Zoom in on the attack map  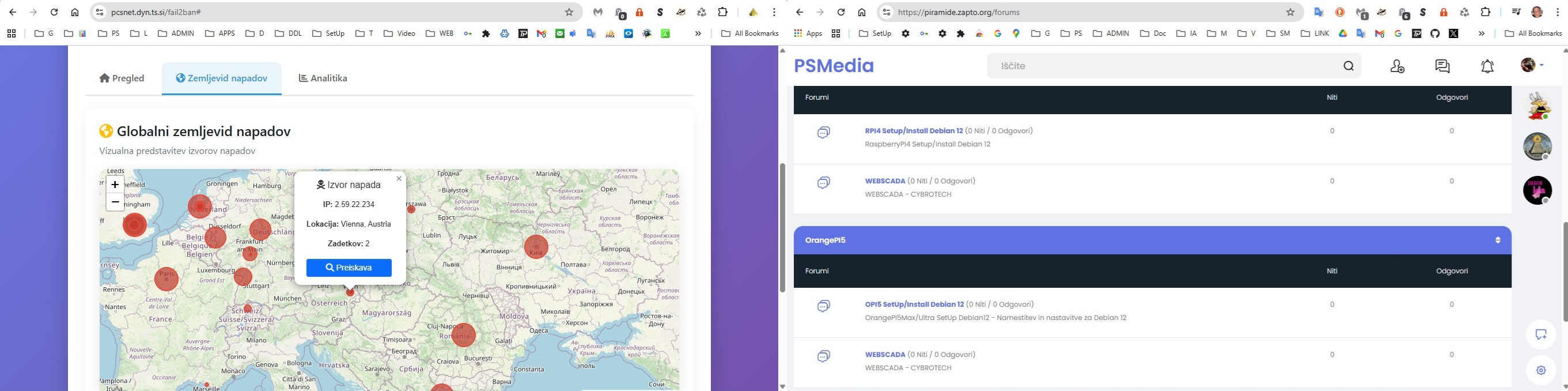coord(115,185)
